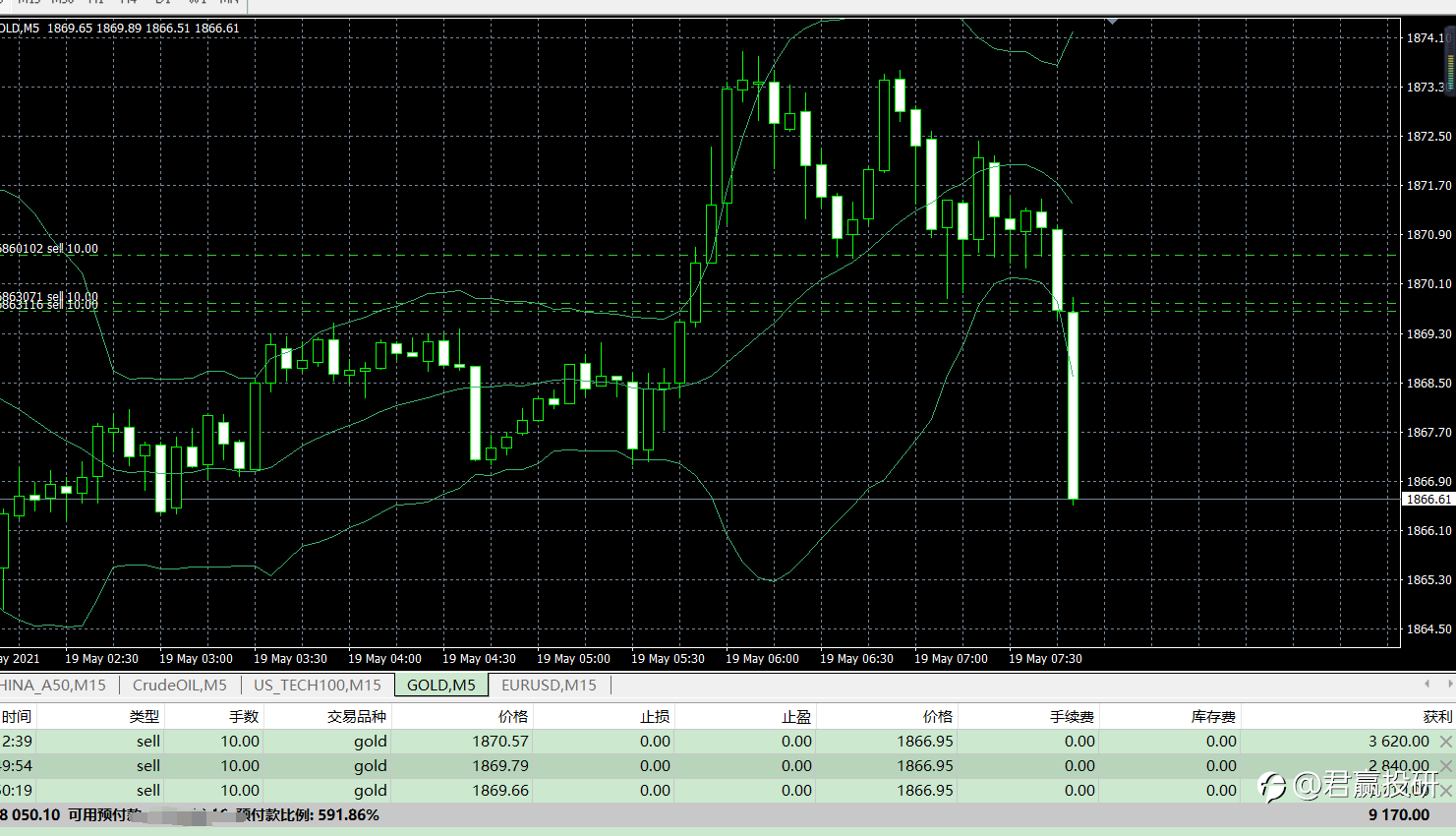1456x836 pixels.
Task: Click the '19 May 06:00' time axis label
Action: [x=762, y=658]
